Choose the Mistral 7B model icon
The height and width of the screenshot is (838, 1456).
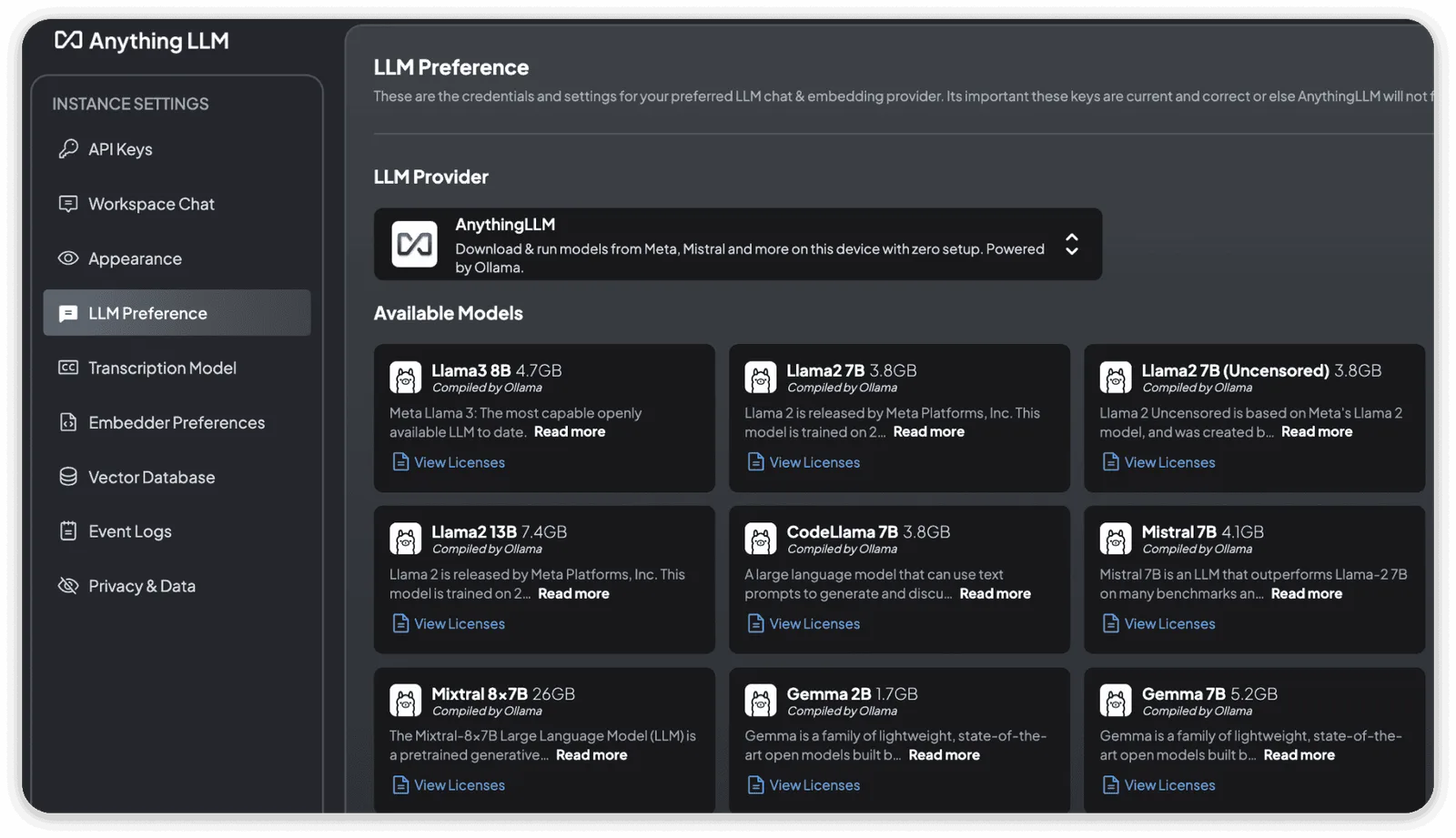1116,539
